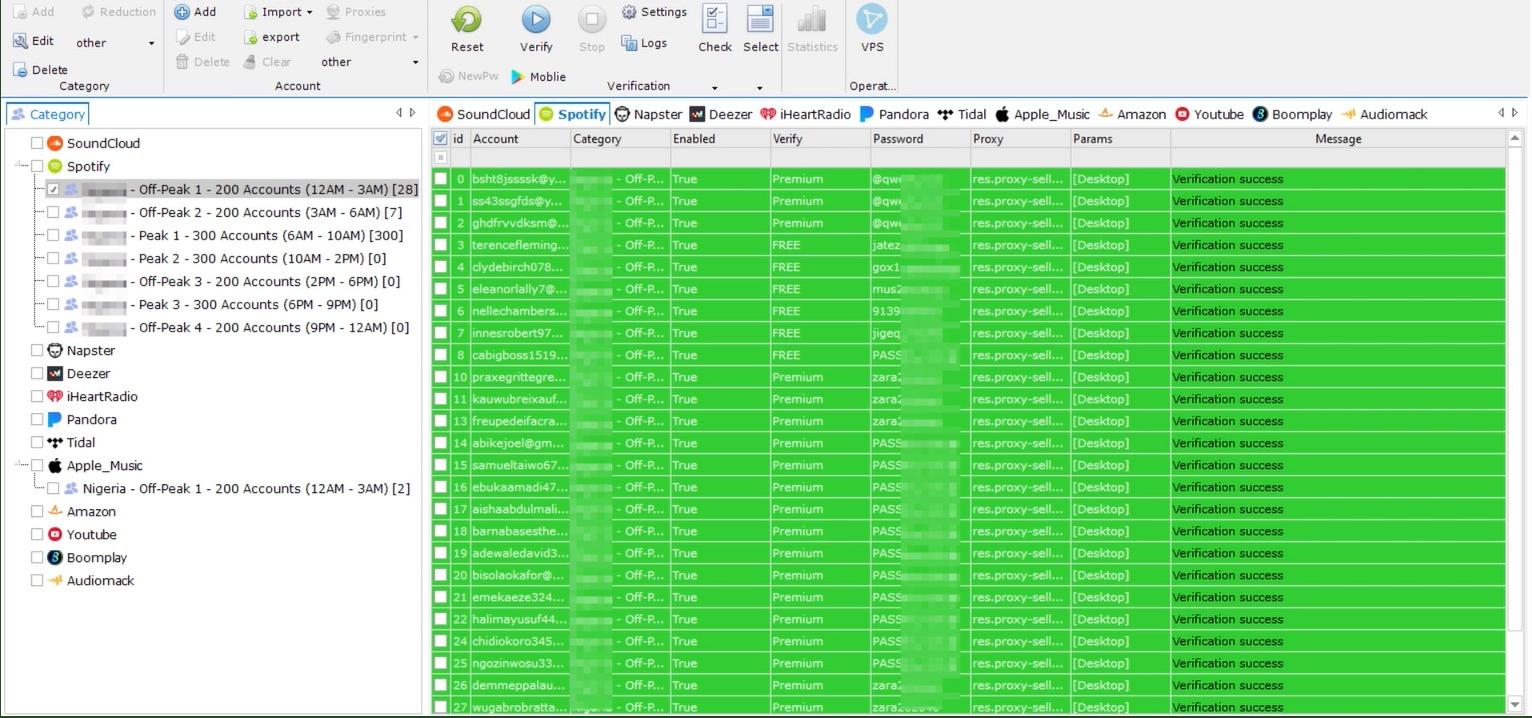
Task: Select the Audiomack tree node
Action: tap(99, 581)
